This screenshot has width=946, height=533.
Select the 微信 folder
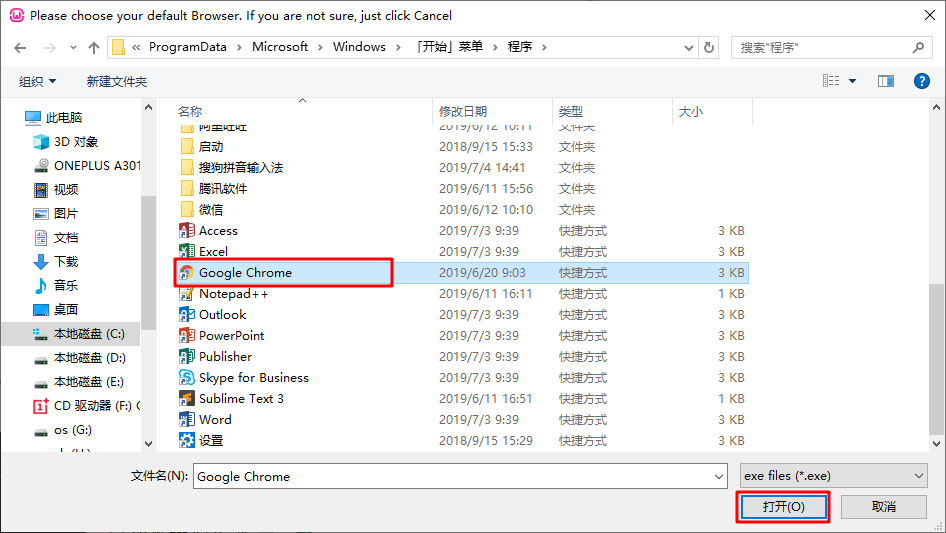pos(202,209)
